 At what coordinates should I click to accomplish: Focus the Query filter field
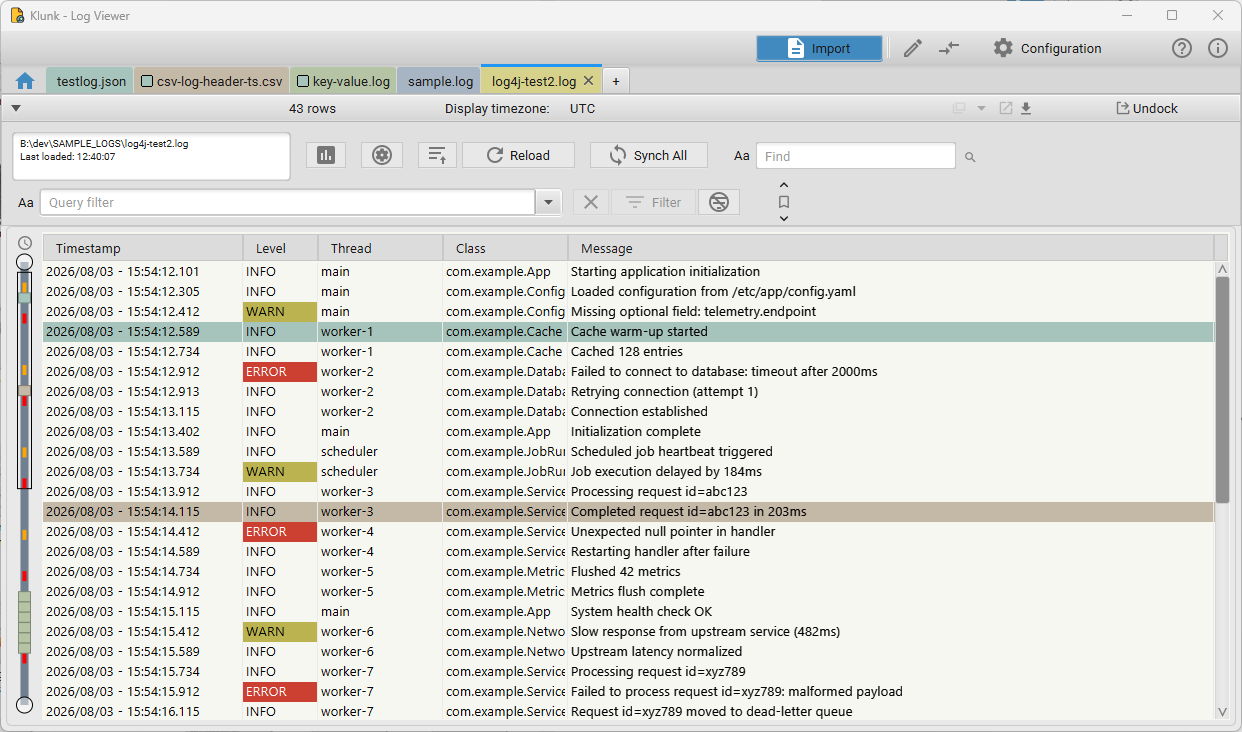[x=288, y=202]
